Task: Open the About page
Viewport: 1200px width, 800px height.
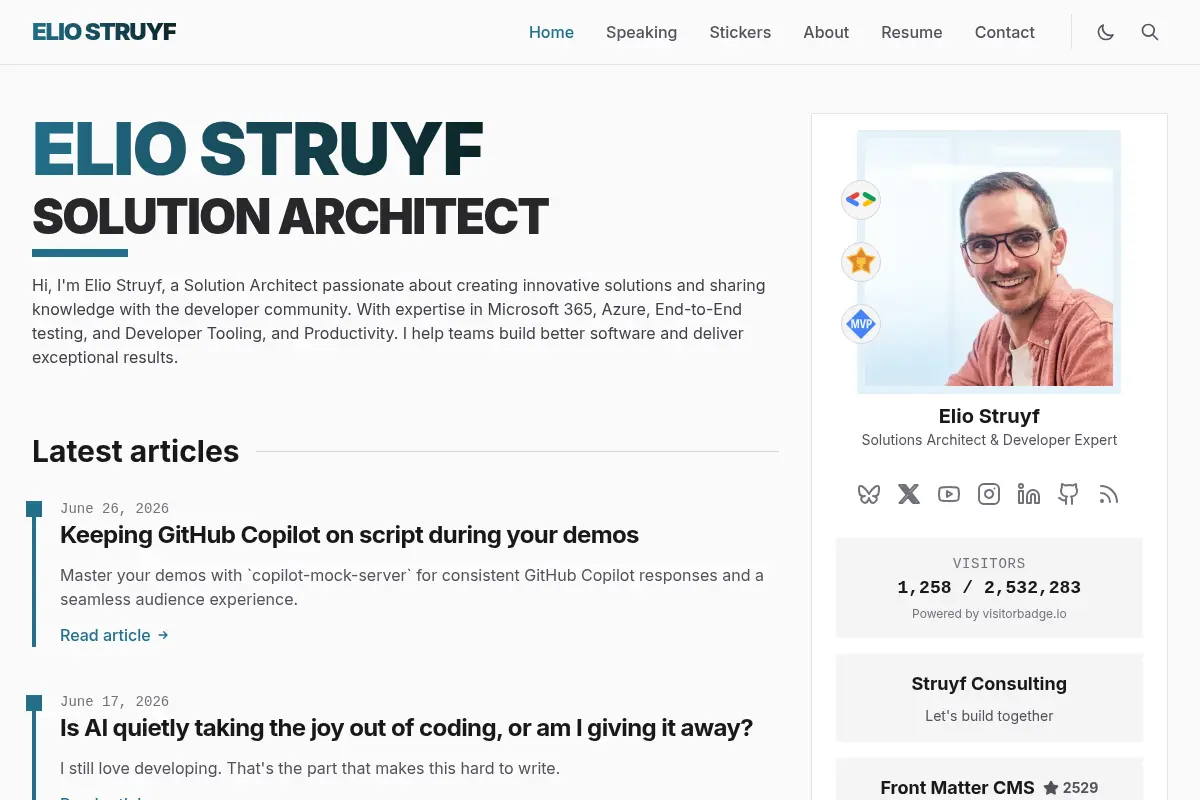Action: click(826, 32)
